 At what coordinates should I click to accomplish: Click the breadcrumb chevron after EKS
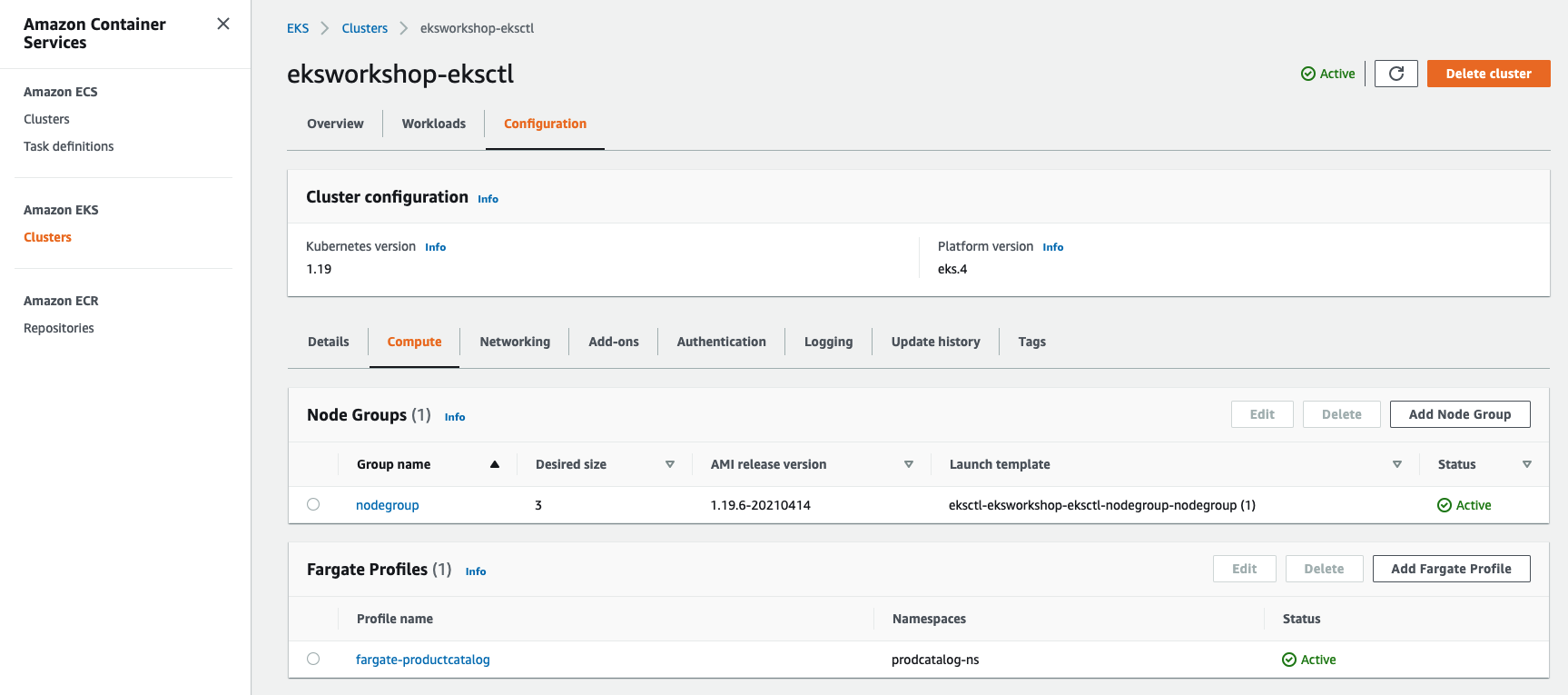pos(325,28)
